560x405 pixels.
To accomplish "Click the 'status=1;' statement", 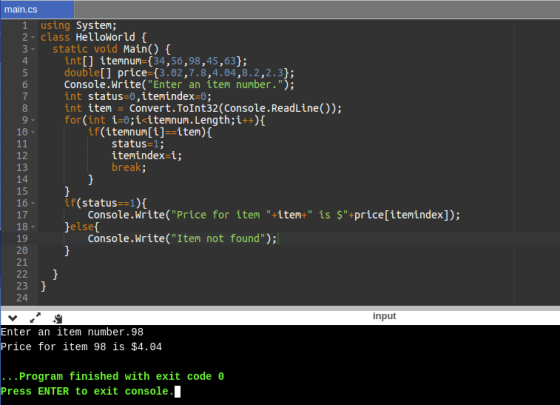I will 138,144.
